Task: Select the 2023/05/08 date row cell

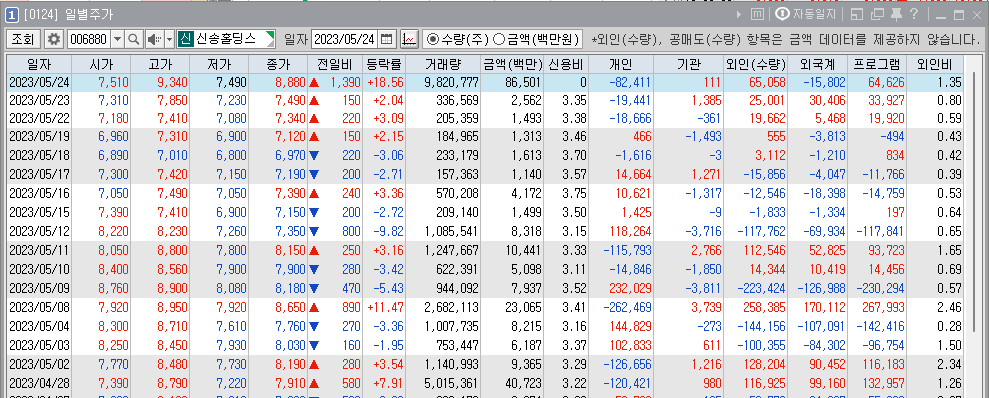Action: (x=39, y=308)
